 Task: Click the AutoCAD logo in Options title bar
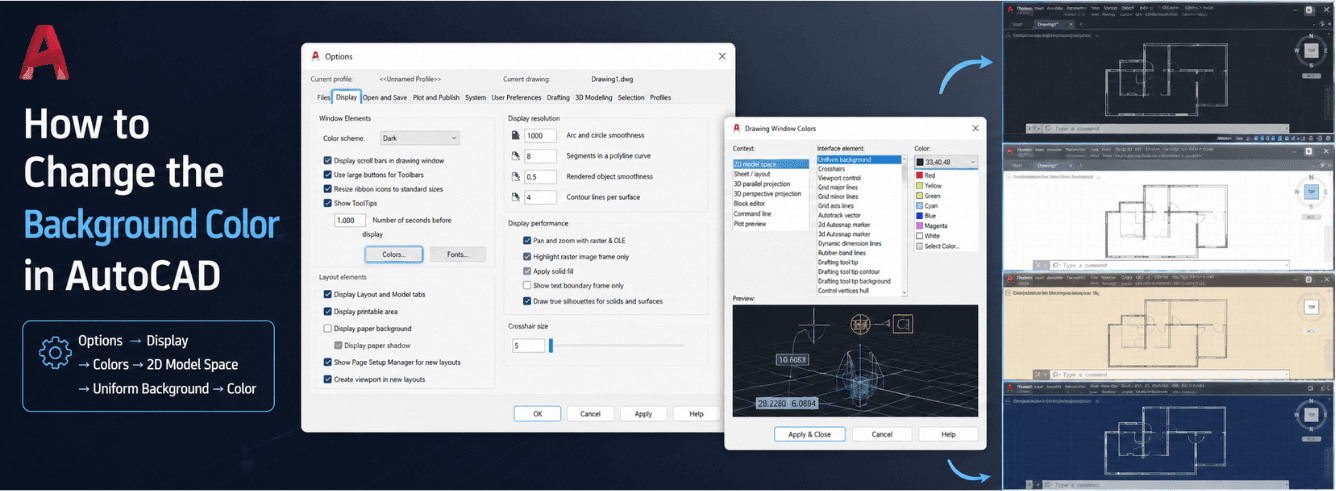316,57
